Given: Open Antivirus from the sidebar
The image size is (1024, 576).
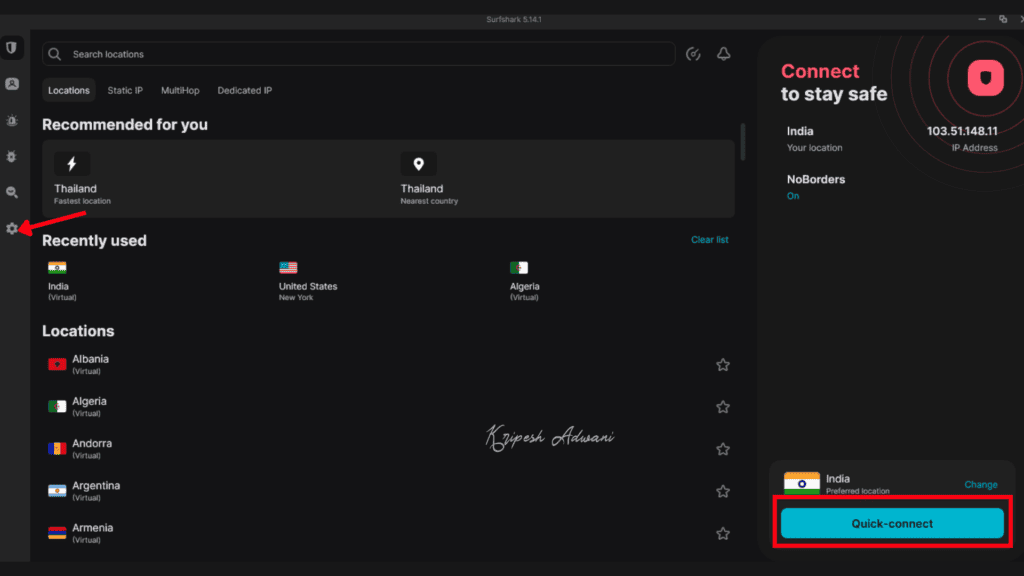Looking at the screenshot, I should (x=12, y=156).
